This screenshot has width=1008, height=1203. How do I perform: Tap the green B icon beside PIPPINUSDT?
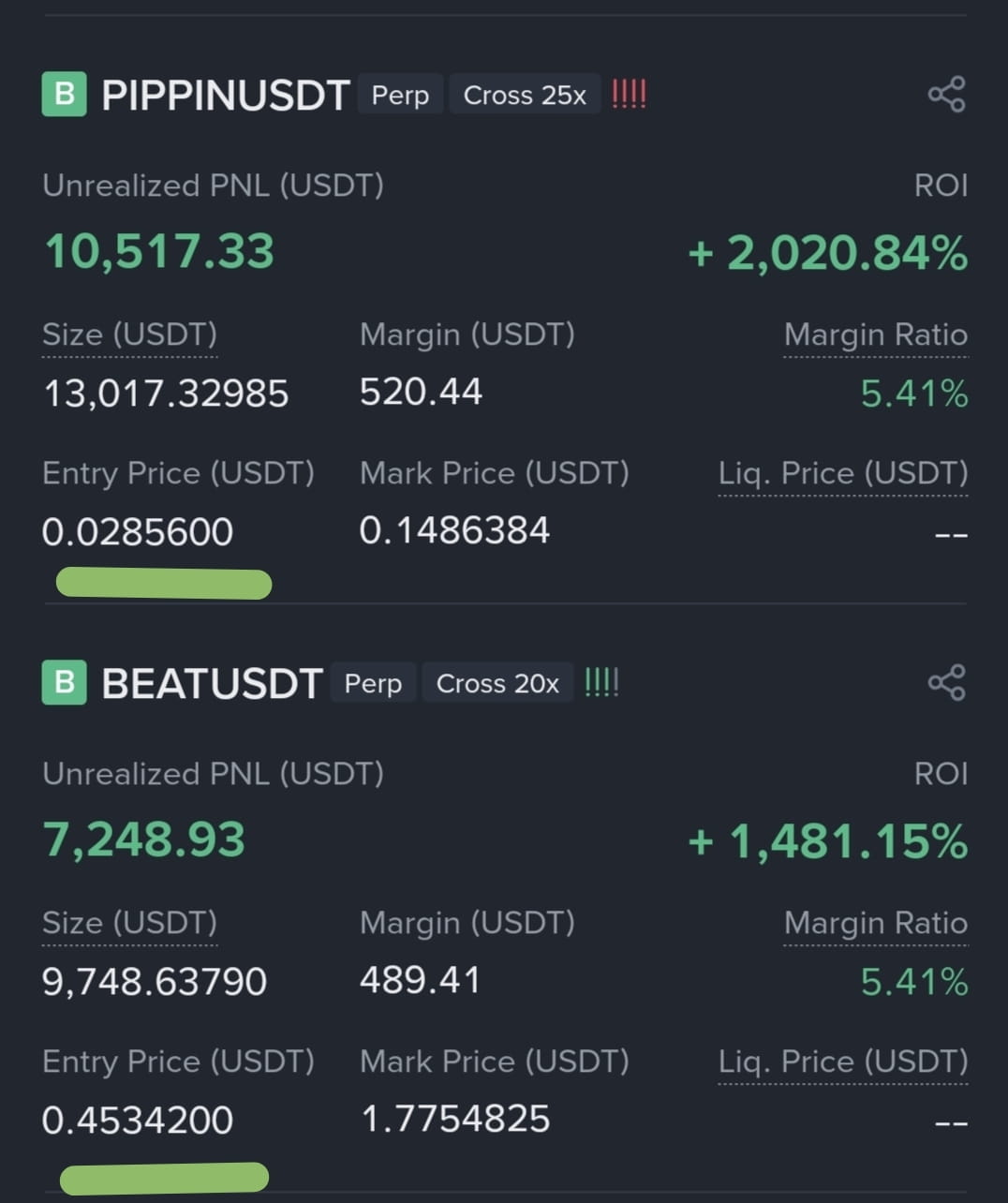pyautogui.click(x=64, y=95)
